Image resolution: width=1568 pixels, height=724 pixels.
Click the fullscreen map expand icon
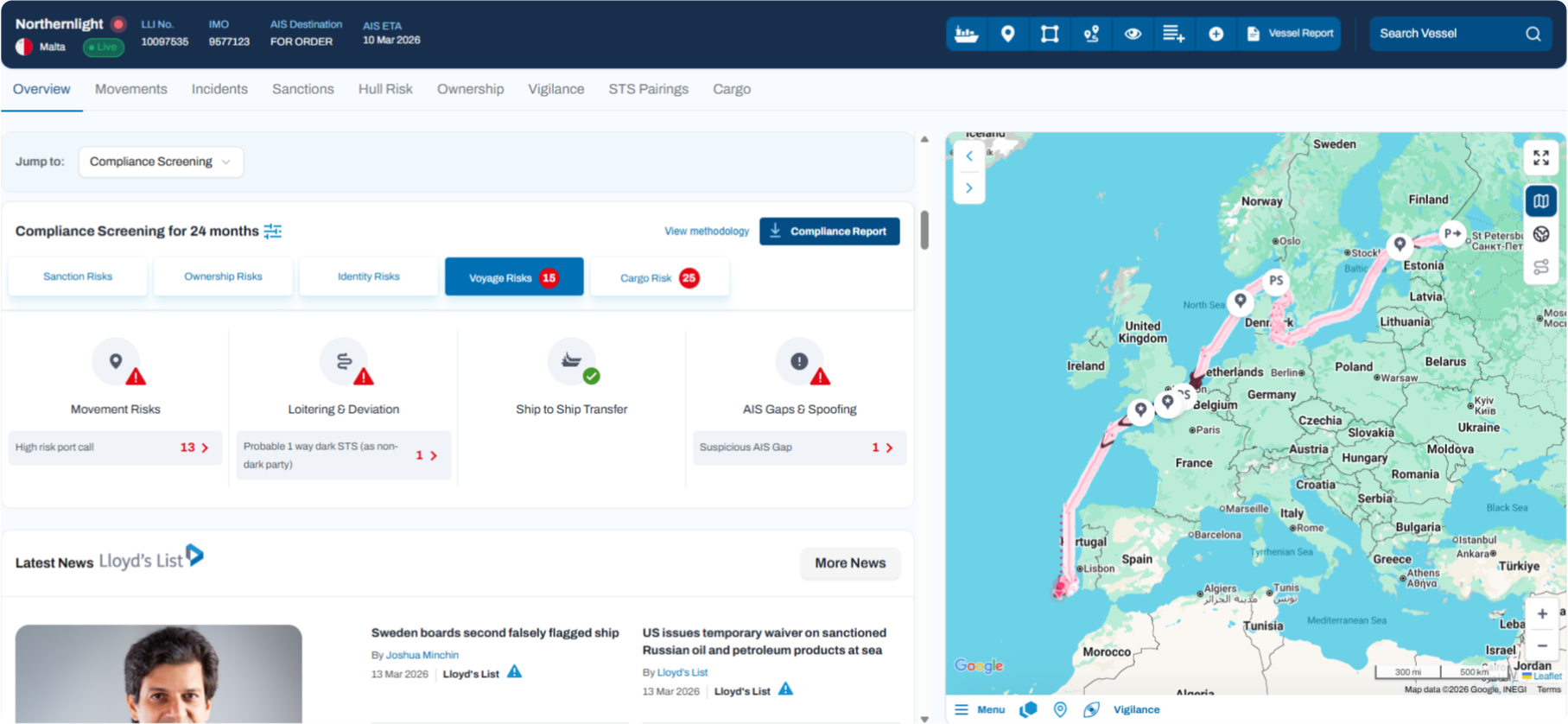(1540, 158)
